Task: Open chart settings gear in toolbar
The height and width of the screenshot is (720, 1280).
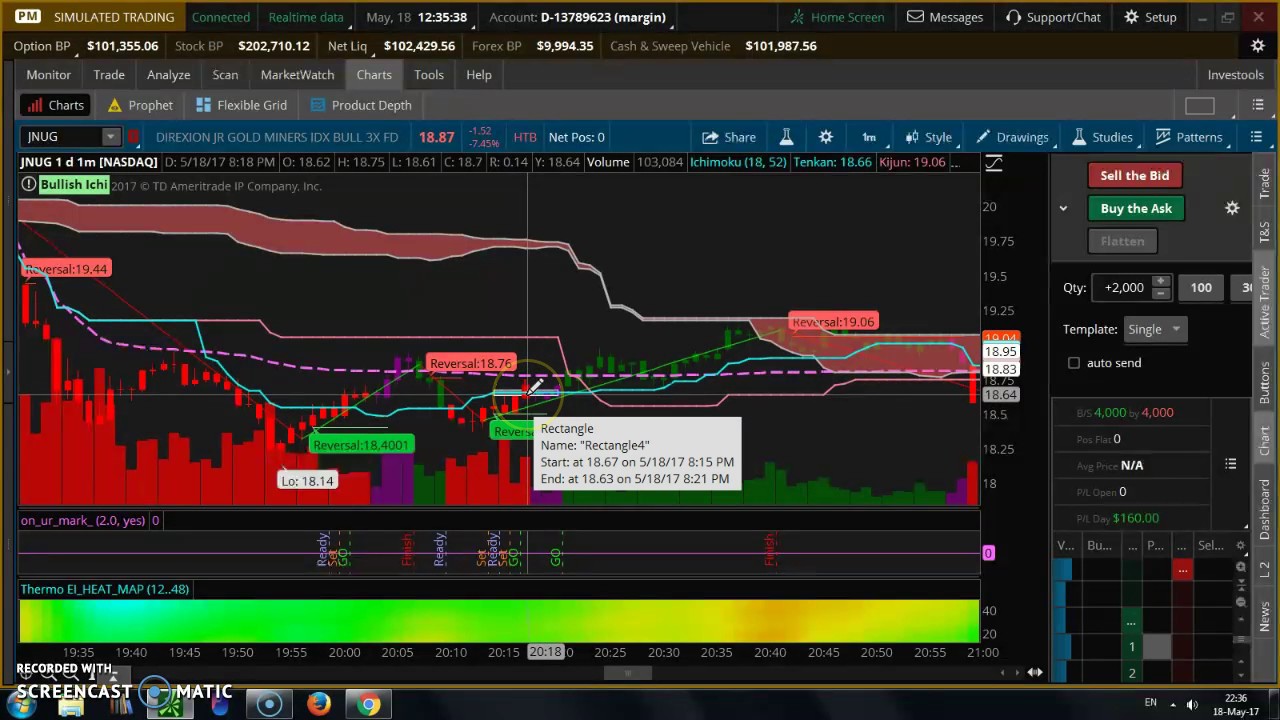Action: click(x=825, y=137)
